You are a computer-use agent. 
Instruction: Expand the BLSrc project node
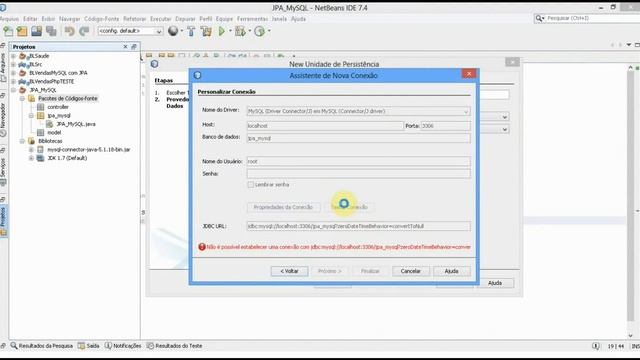[13, 64]
